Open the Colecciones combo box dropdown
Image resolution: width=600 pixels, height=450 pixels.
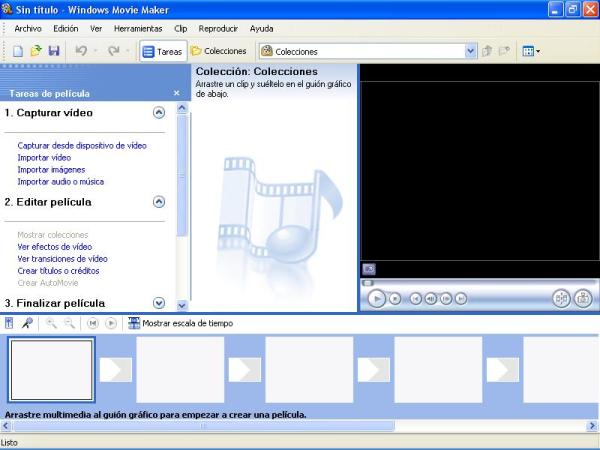click(x=471, y=51)
